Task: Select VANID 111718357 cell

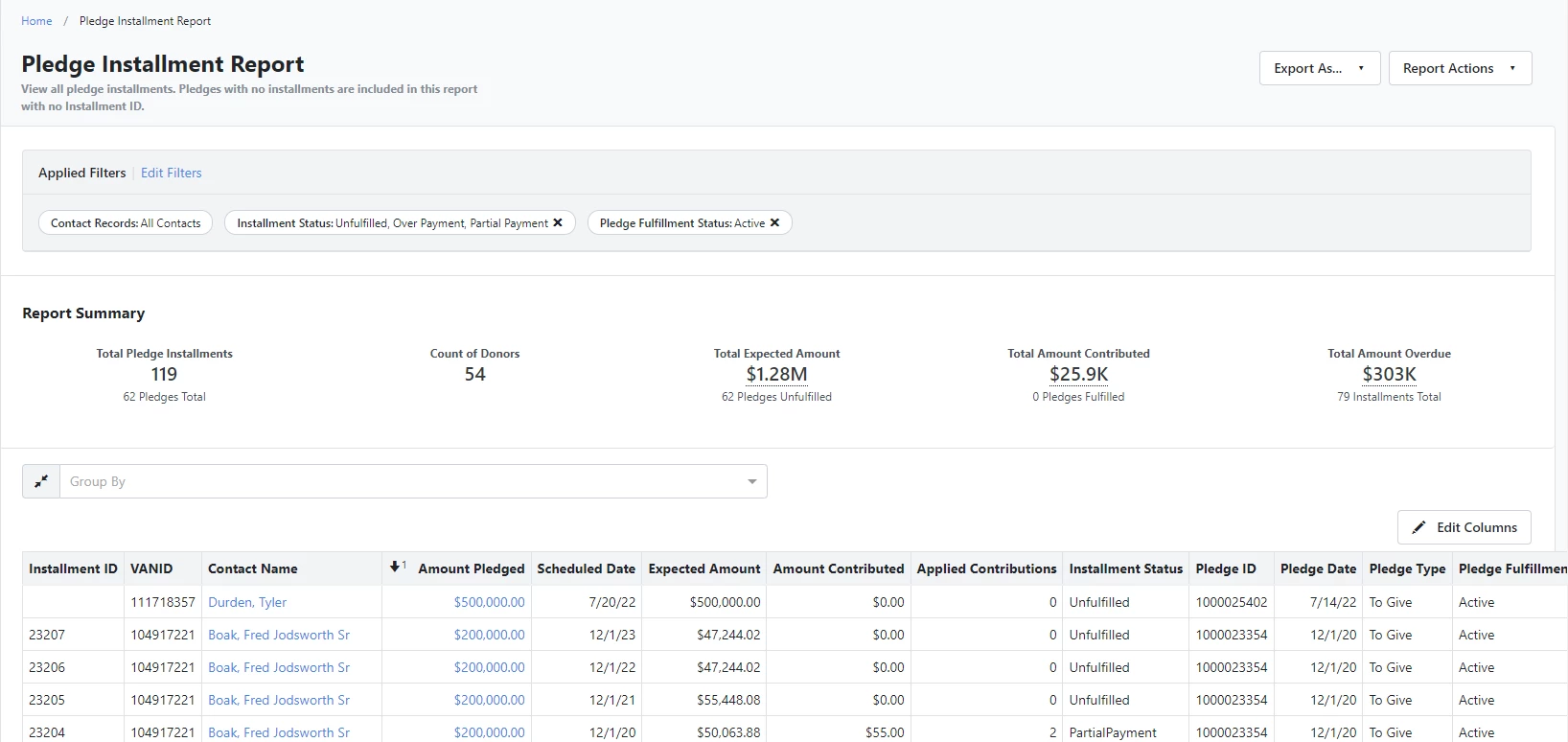Action: pos(163,602)
